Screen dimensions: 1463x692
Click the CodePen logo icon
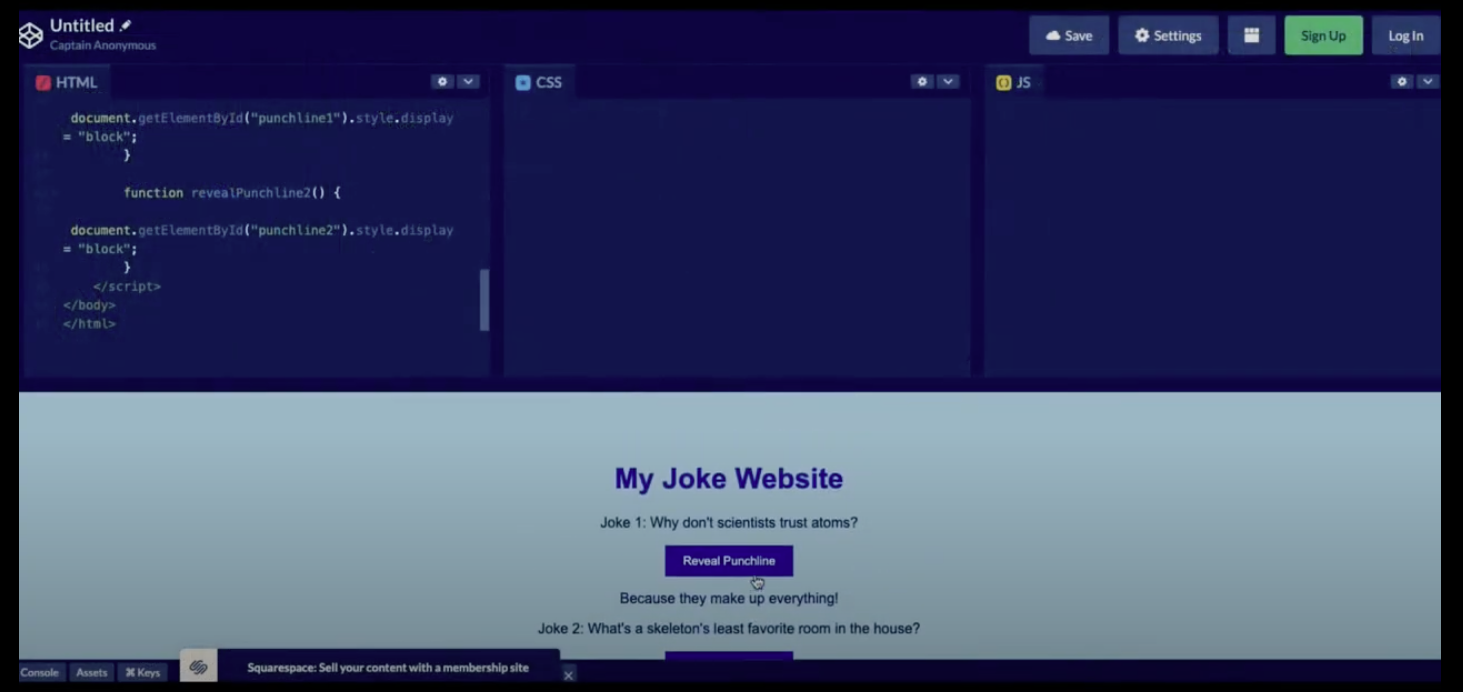31,35
